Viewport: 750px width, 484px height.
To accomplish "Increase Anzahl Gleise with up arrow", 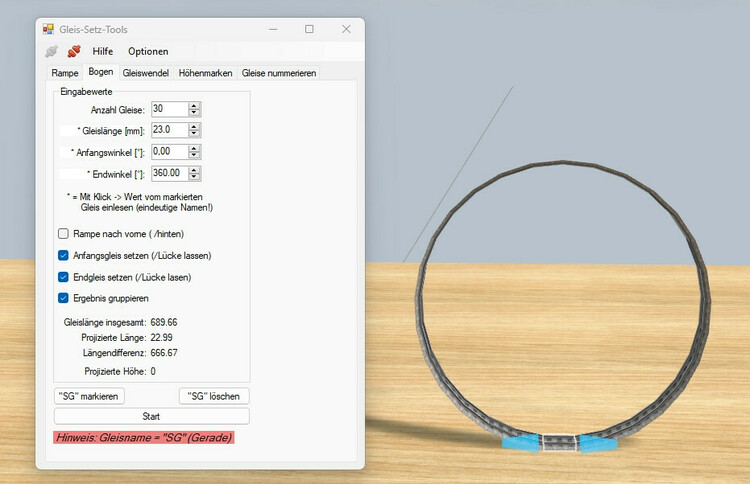I will [x=194, y=106].
